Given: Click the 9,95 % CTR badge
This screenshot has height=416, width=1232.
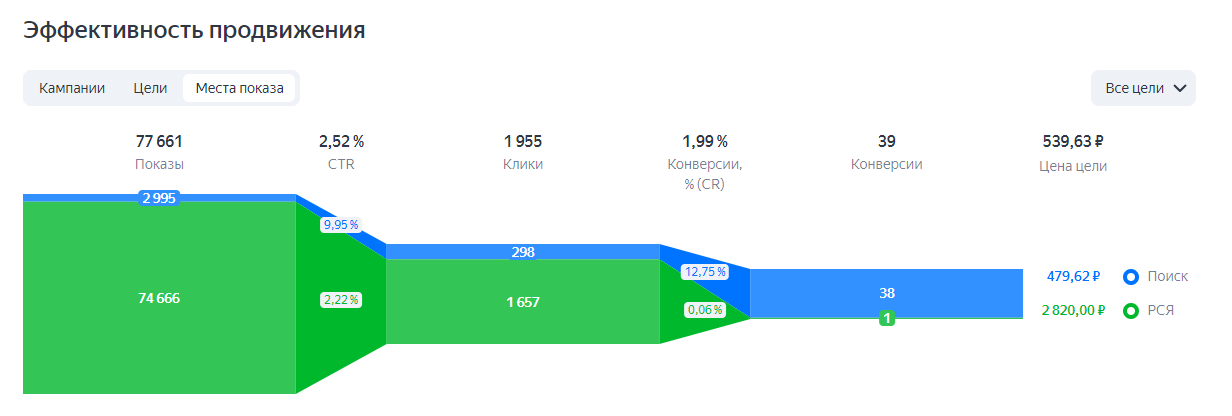Looking at the screenshot, I should (340, 225).
